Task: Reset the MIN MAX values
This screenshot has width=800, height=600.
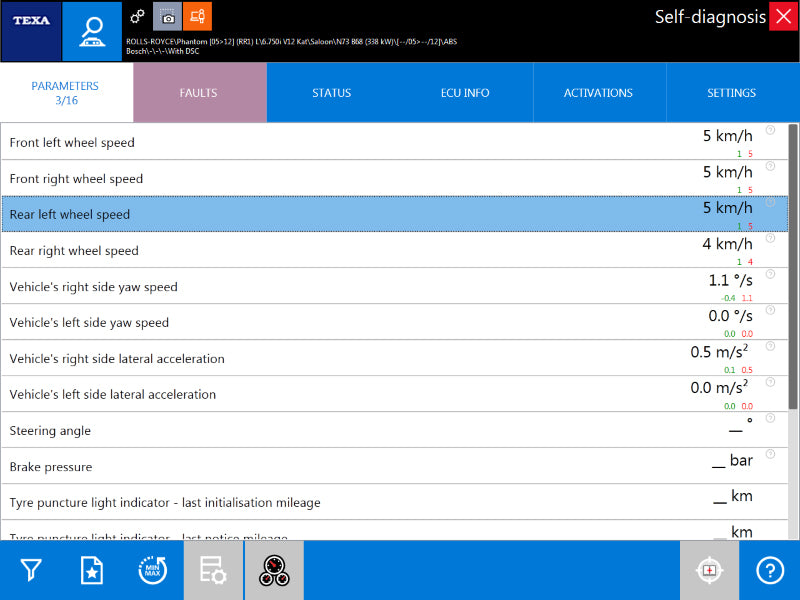Action: point(152,571)
